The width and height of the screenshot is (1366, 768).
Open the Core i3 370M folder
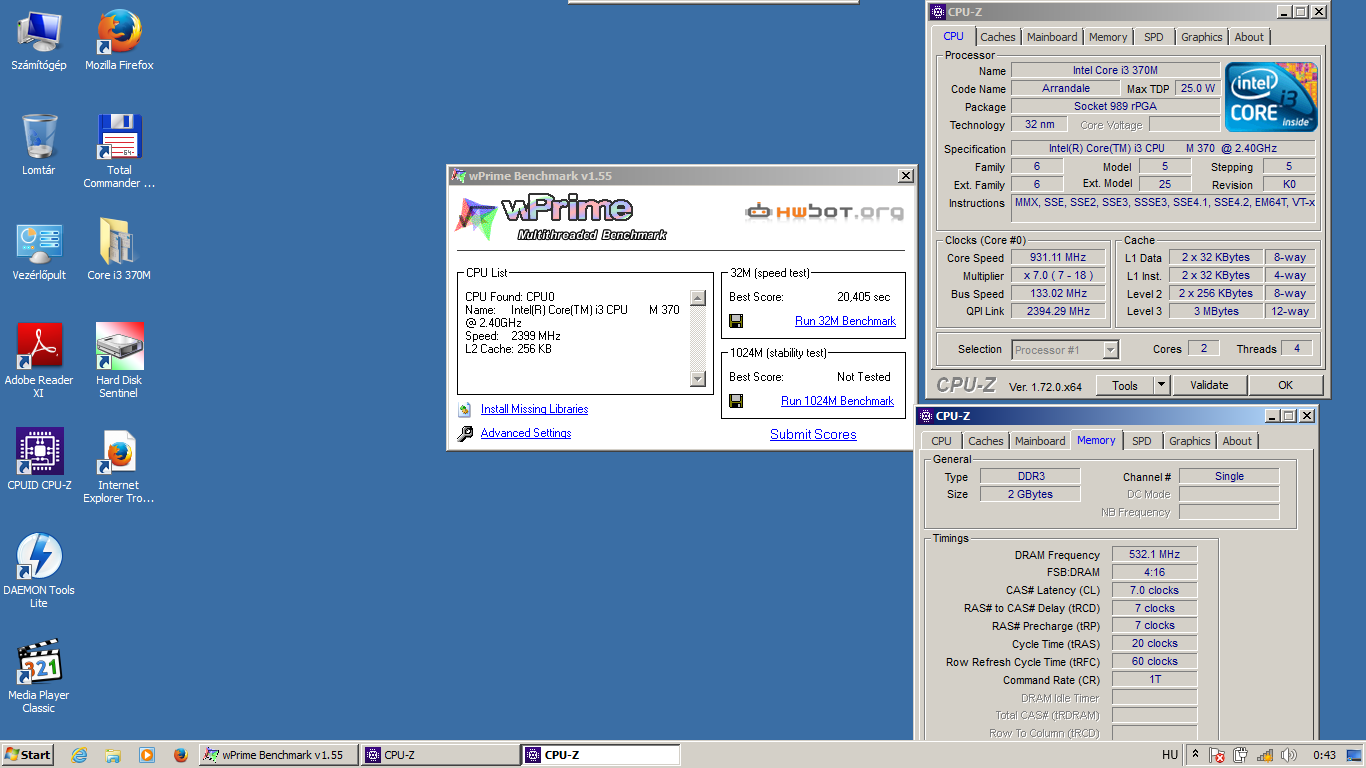click(119, 251)
